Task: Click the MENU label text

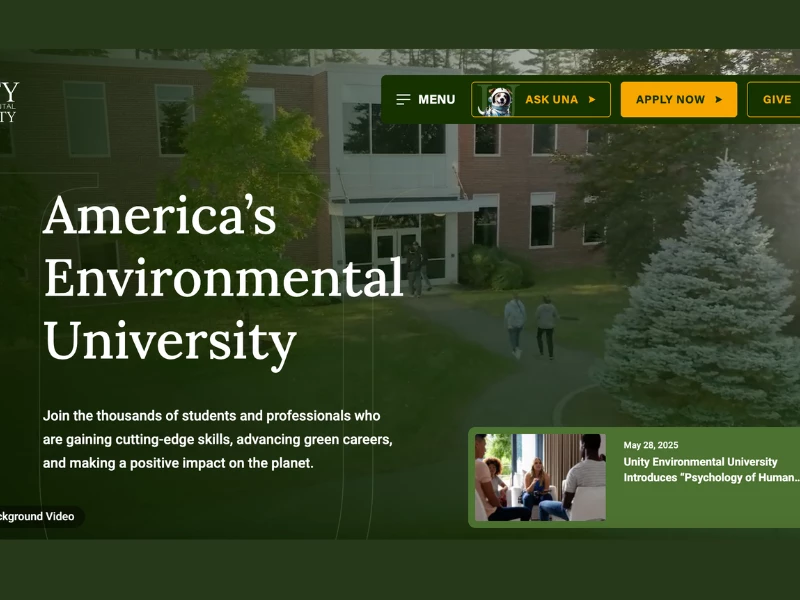Action: tap(437, 99)
